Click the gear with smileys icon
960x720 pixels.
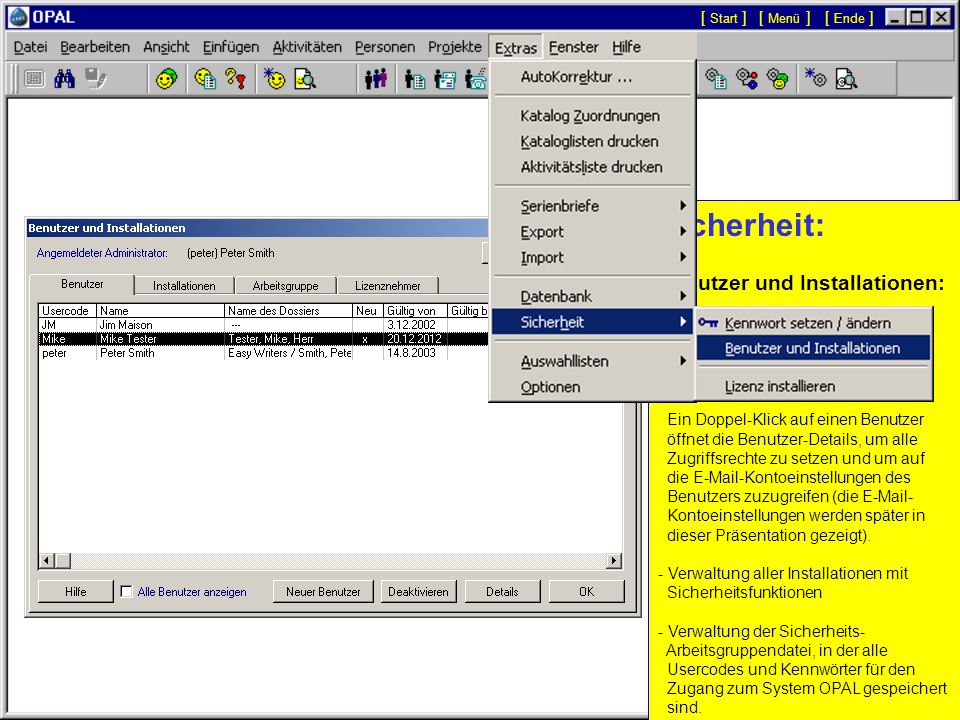[778, 78]
